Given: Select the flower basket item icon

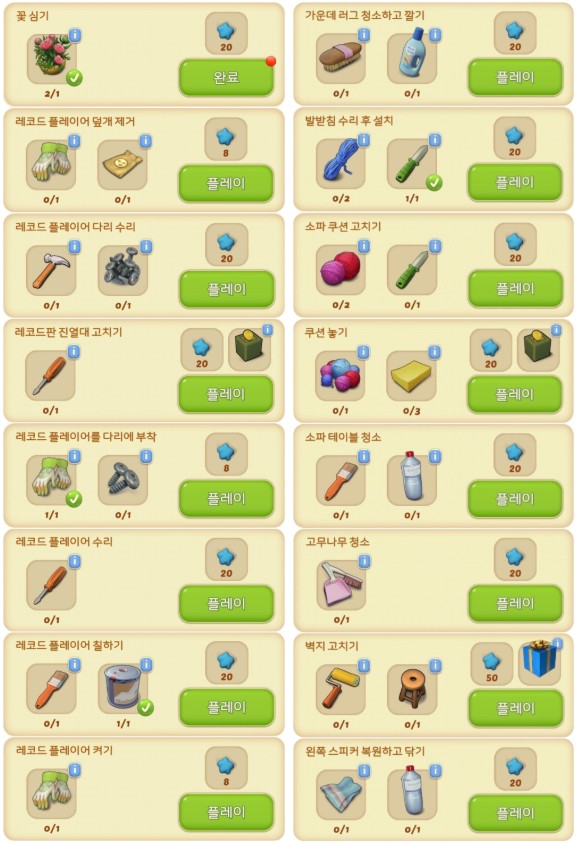Looking at the screenshot, I should click(52, 59).
